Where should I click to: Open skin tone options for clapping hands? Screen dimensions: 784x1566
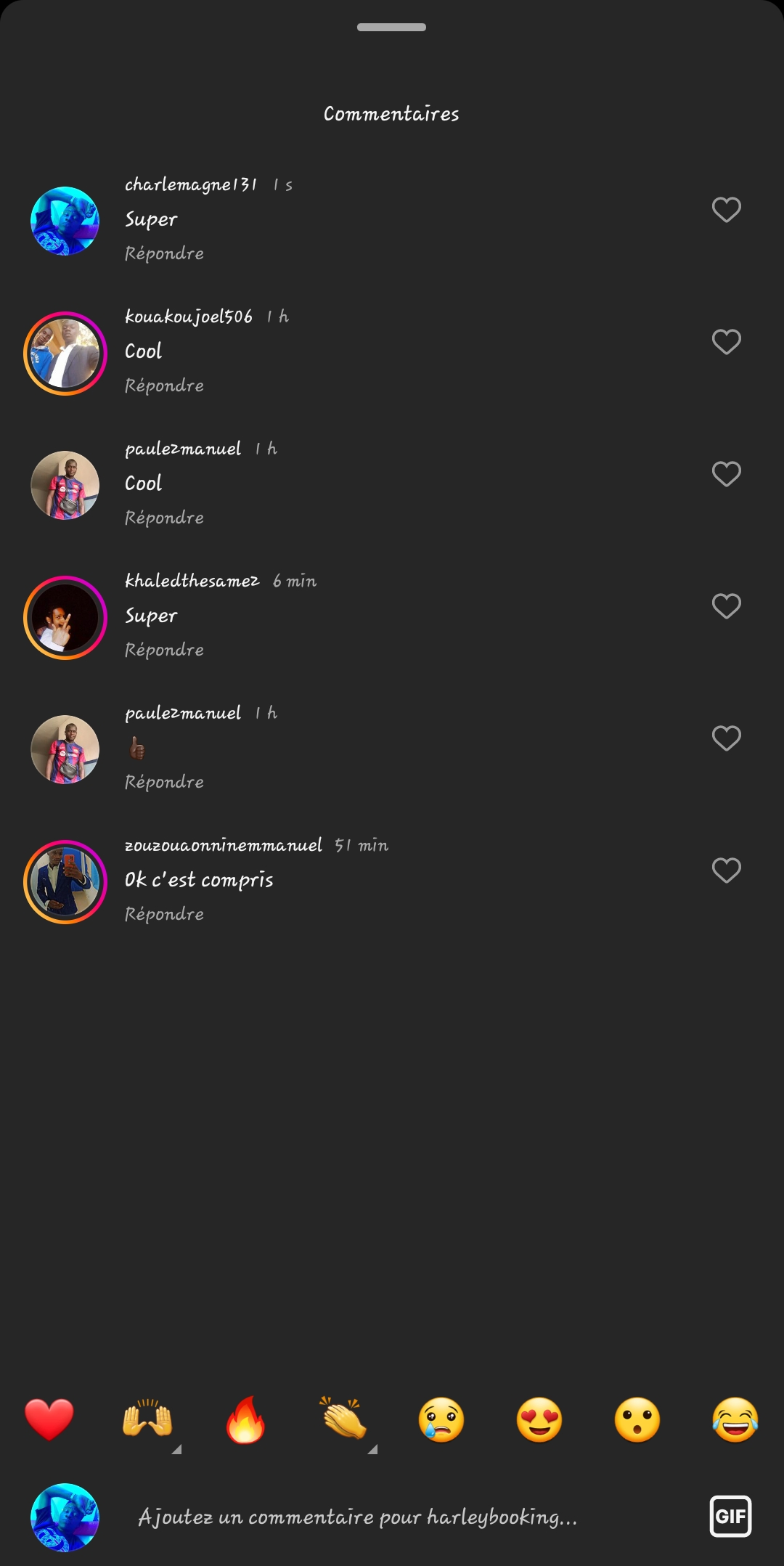[372, 1449]
